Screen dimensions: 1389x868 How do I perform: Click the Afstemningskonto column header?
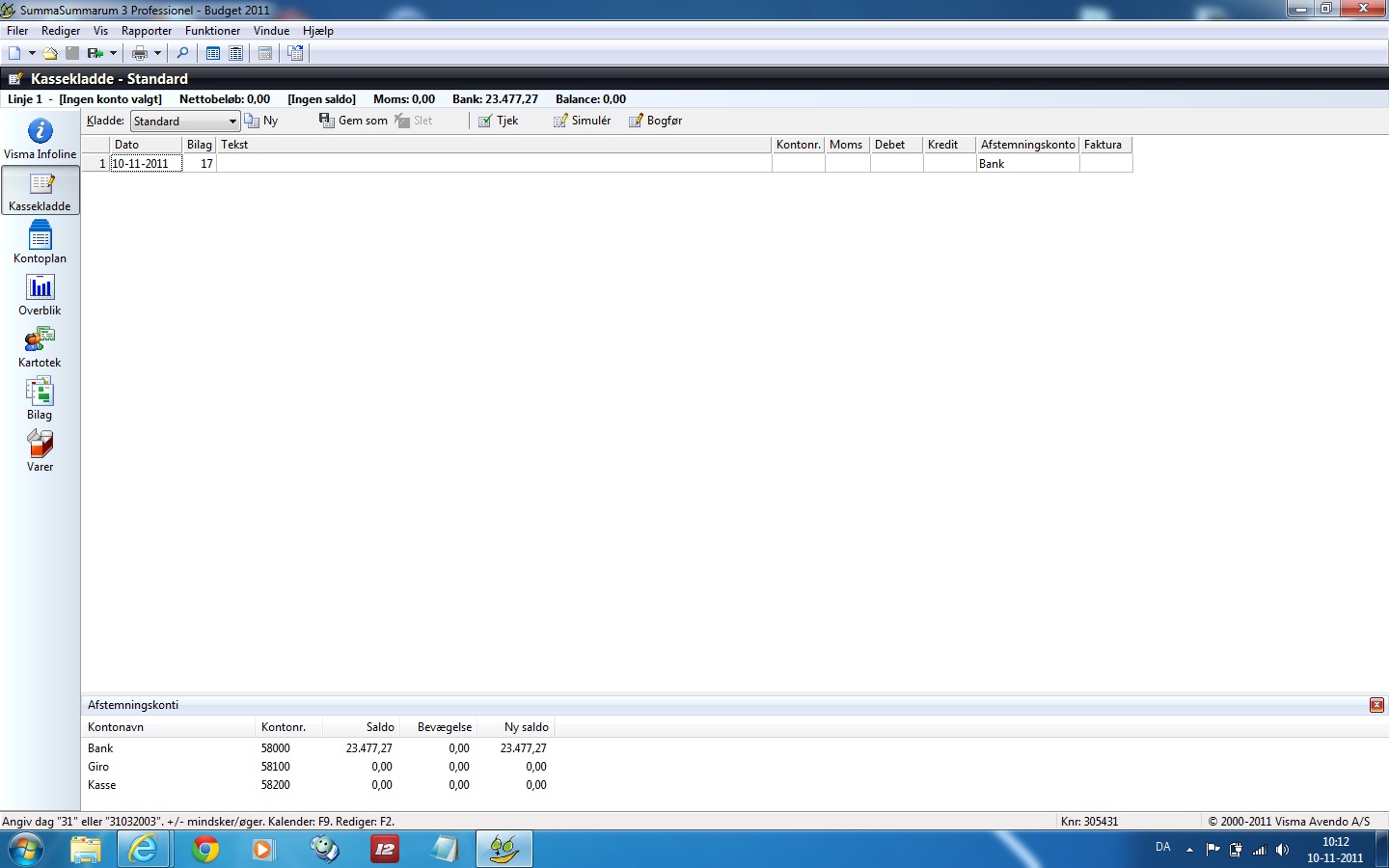(1028, 145)
